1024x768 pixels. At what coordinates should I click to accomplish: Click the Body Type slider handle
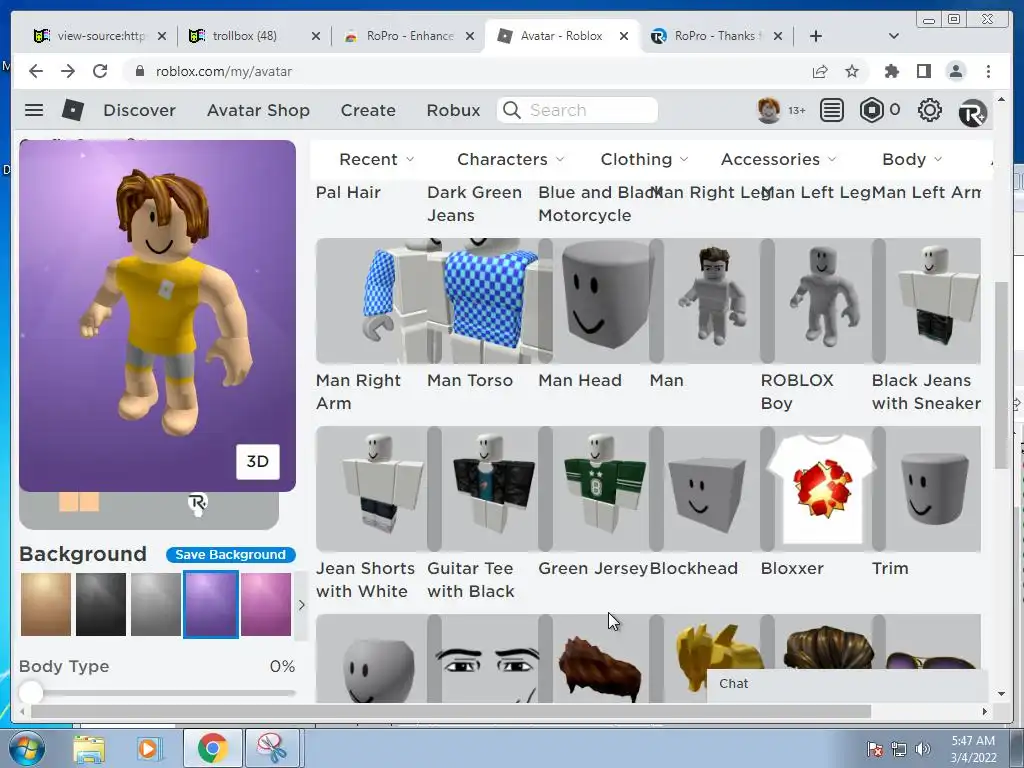30,692
